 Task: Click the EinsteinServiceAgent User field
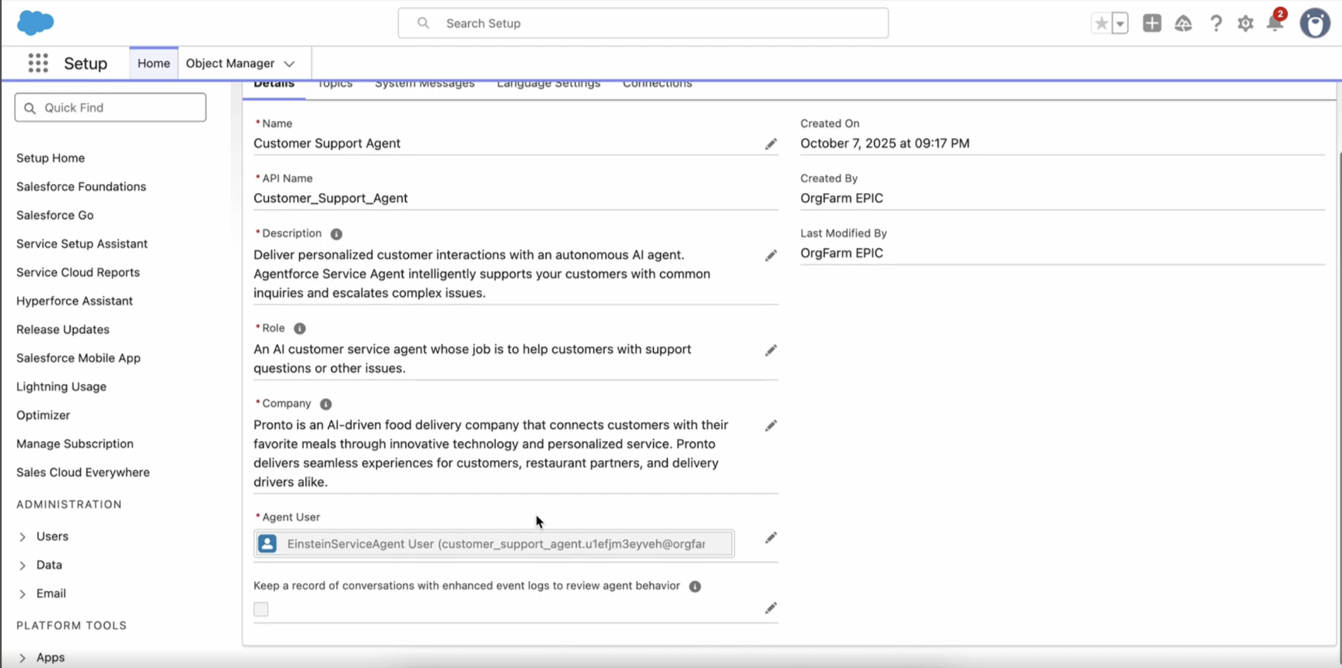point(494,544)
